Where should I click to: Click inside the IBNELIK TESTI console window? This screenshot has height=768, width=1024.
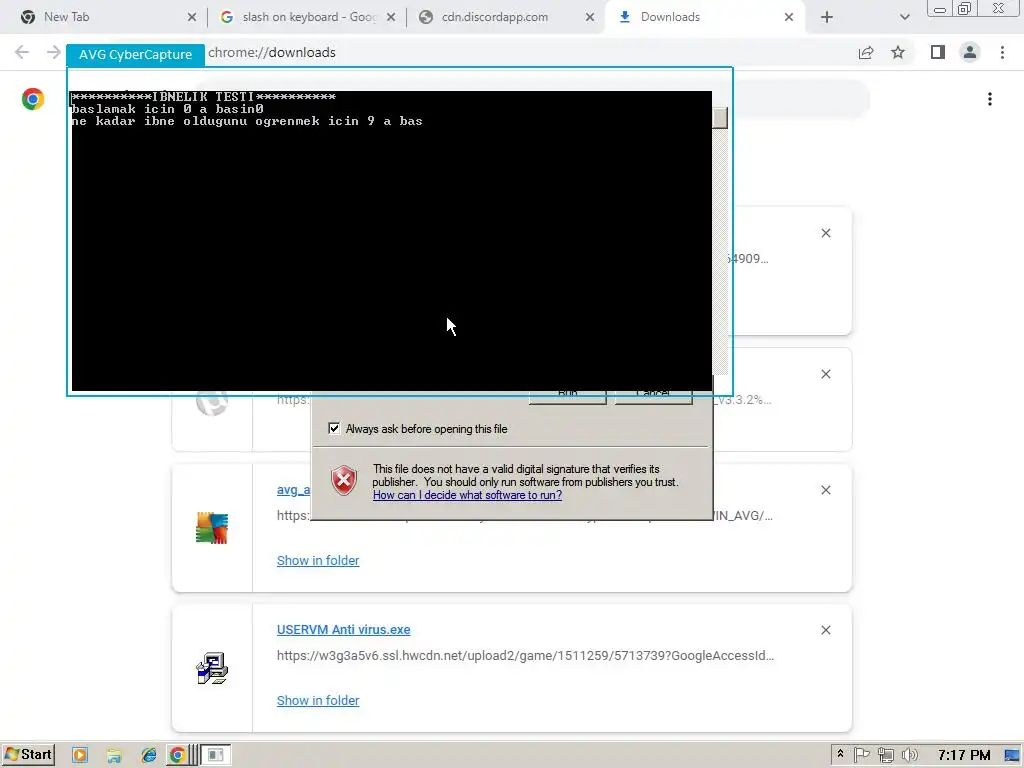click(391, 241)
